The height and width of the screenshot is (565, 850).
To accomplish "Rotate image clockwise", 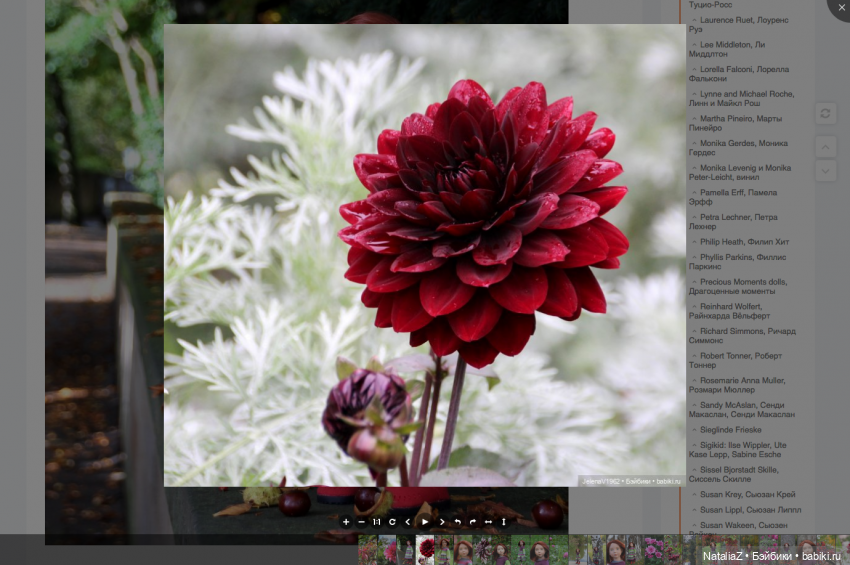I will [x=473, y=522].
